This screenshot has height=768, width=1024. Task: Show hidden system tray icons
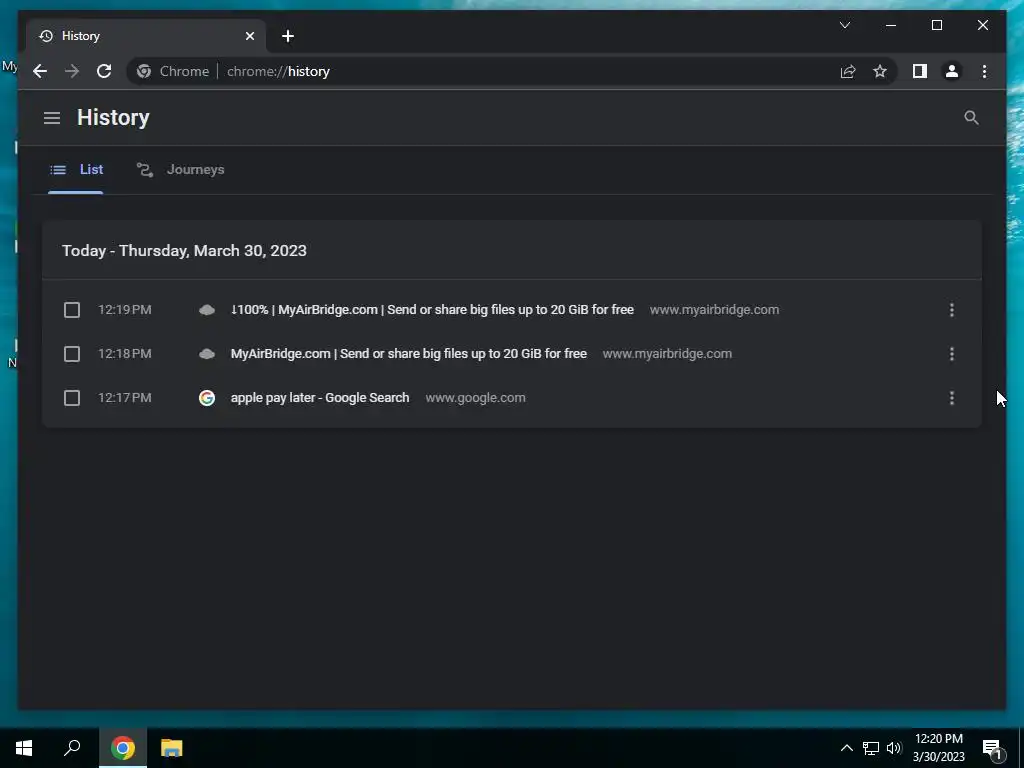(846, 748)
